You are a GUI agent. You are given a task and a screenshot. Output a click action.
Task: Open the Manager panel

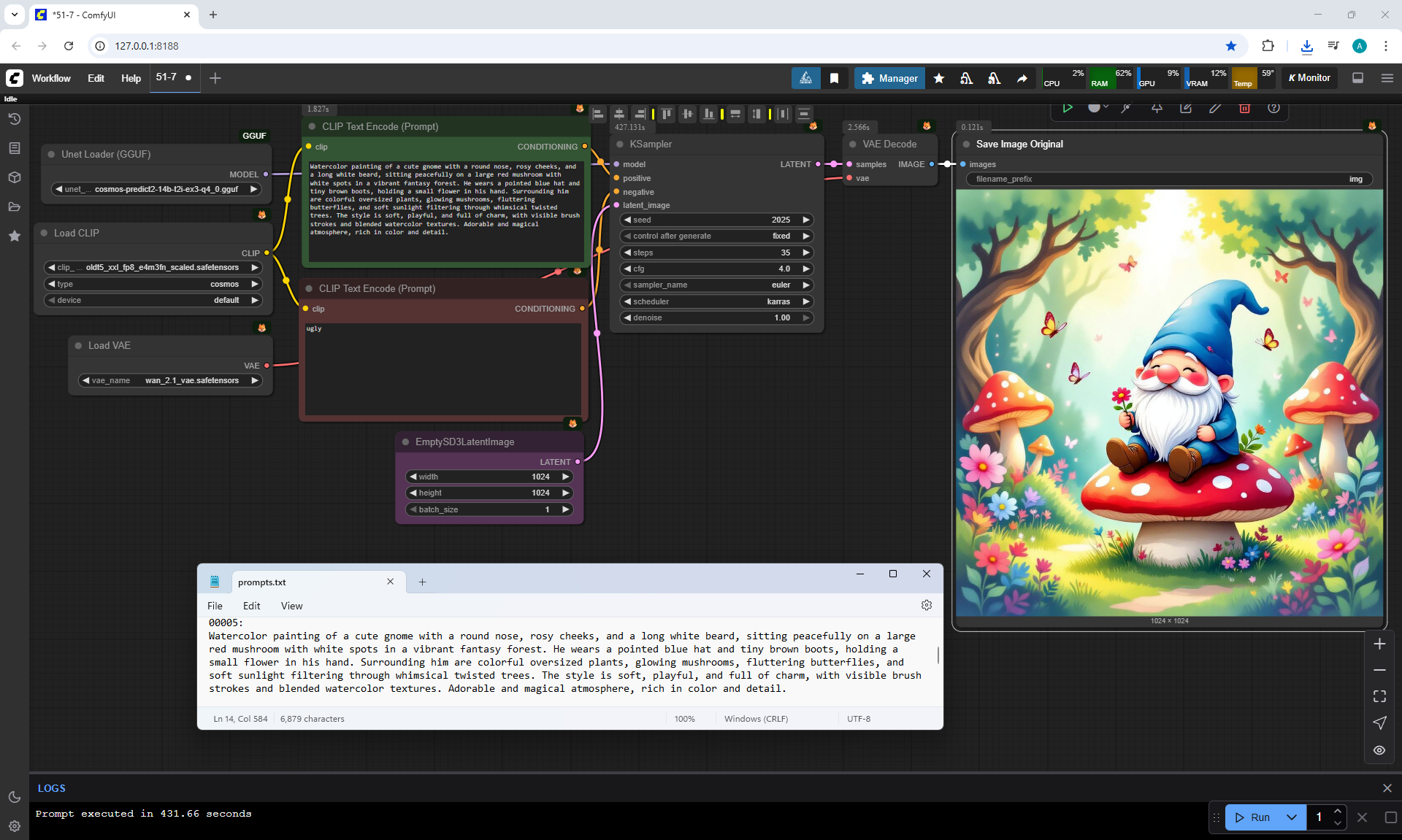point(889,78)
